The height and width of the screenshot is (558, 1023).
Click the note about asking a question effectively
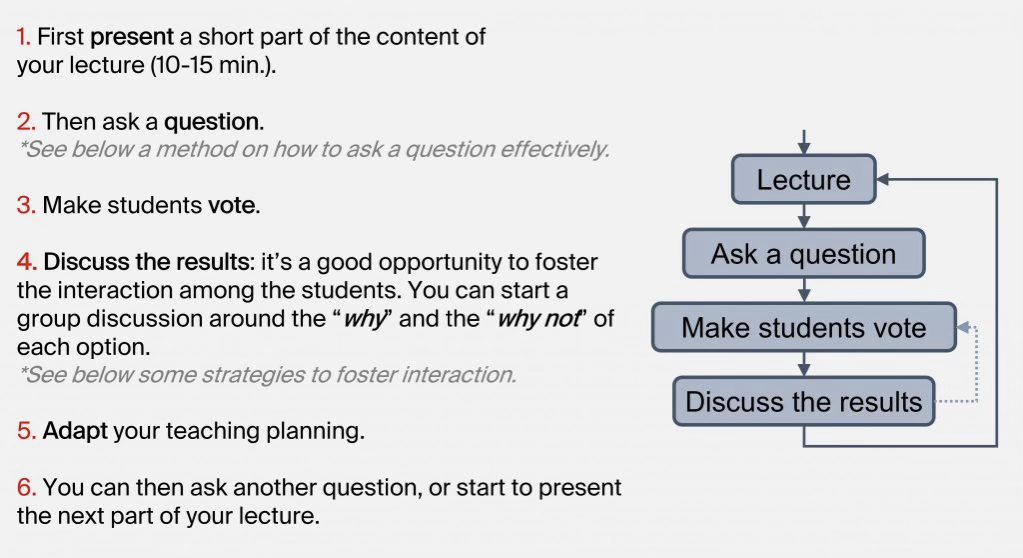point(315,149)
